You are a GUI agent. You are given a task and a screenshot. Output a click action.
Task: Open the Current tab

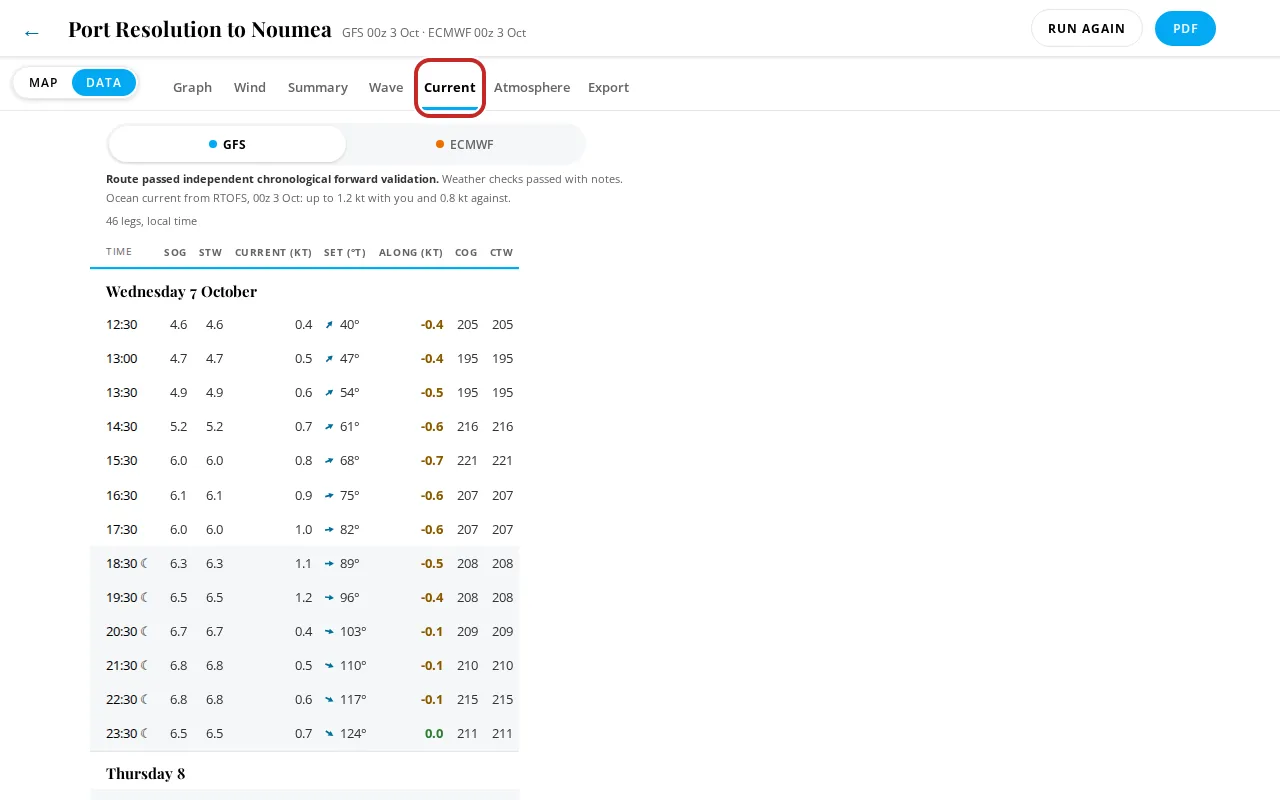click(x=450, y=87)
